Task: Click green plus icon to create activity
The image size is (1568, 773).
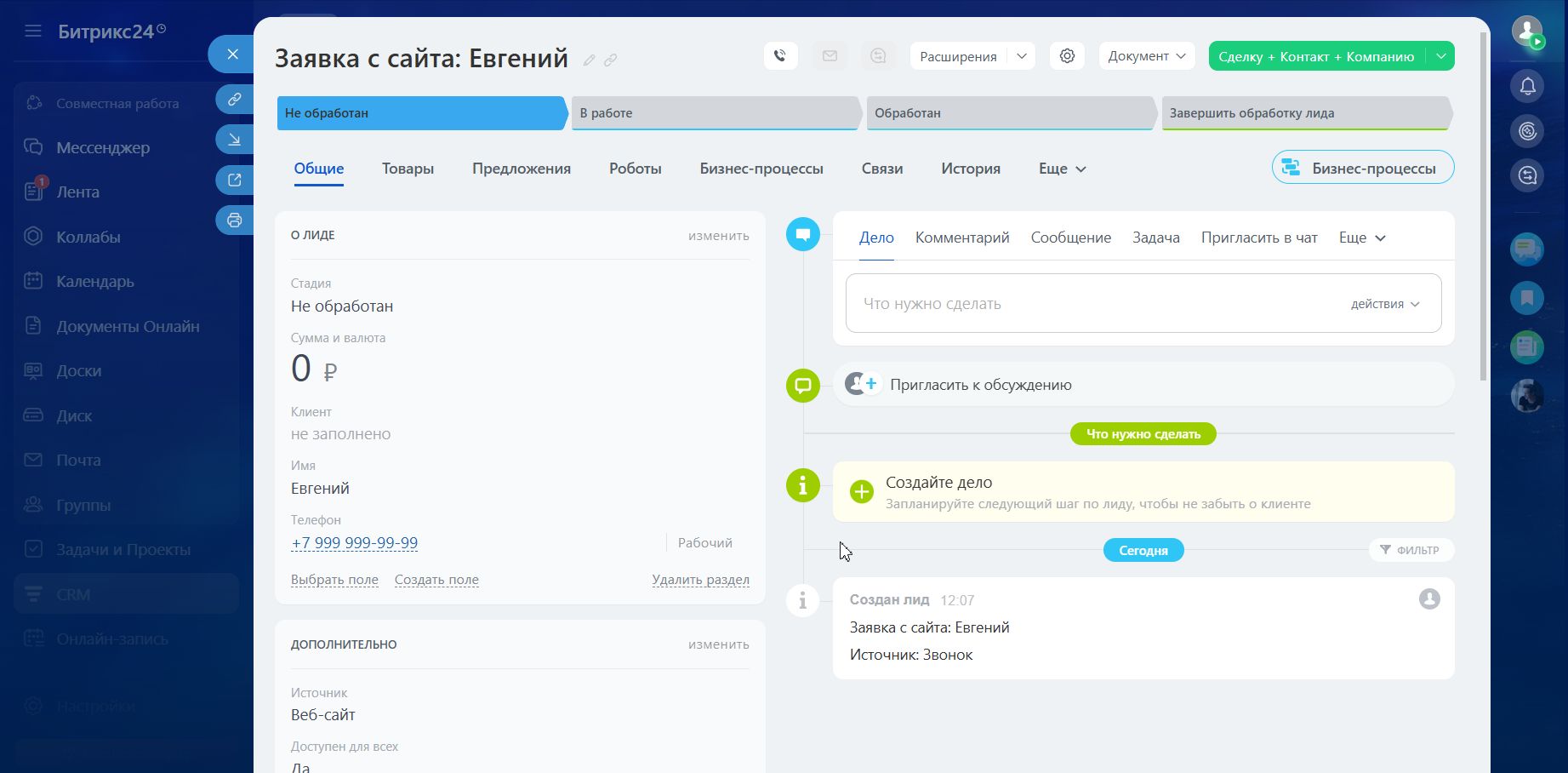Action: click(862, 492)
